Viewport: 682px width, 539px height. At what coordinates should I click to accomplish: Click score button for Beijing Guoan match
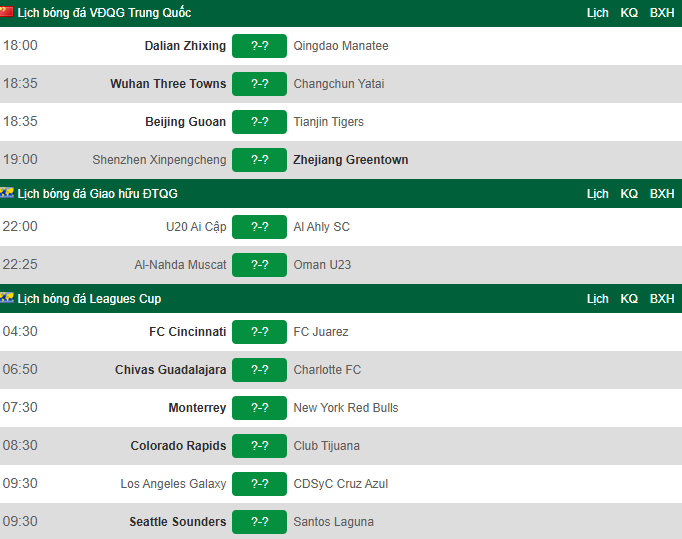(x=259, y=122)
